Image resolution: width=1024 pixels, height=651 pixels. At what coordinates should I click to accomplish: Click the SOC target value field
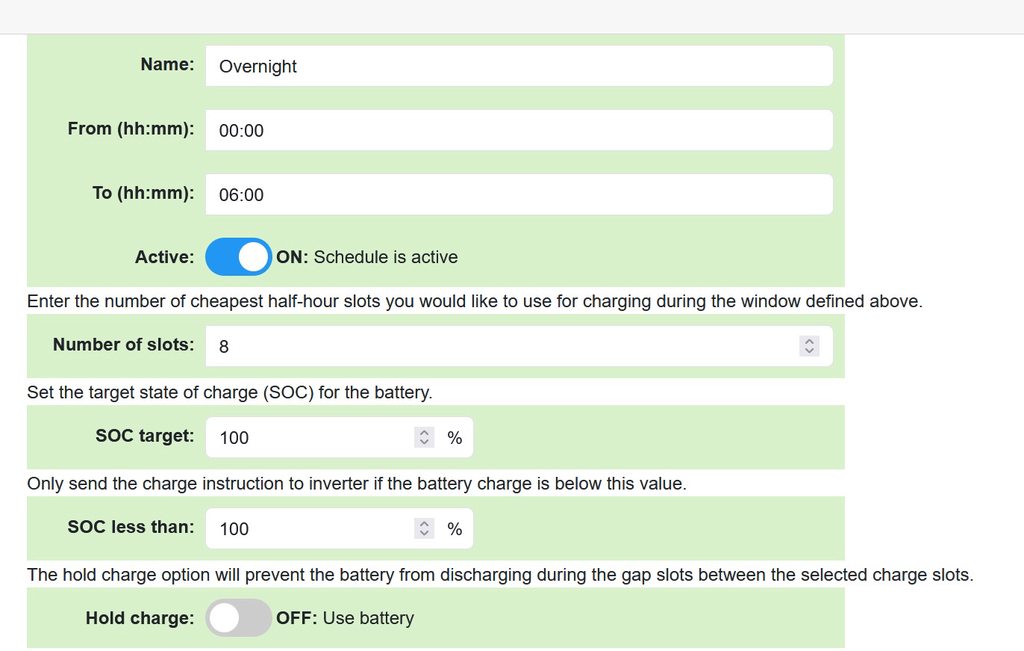(x=310, y=437)
